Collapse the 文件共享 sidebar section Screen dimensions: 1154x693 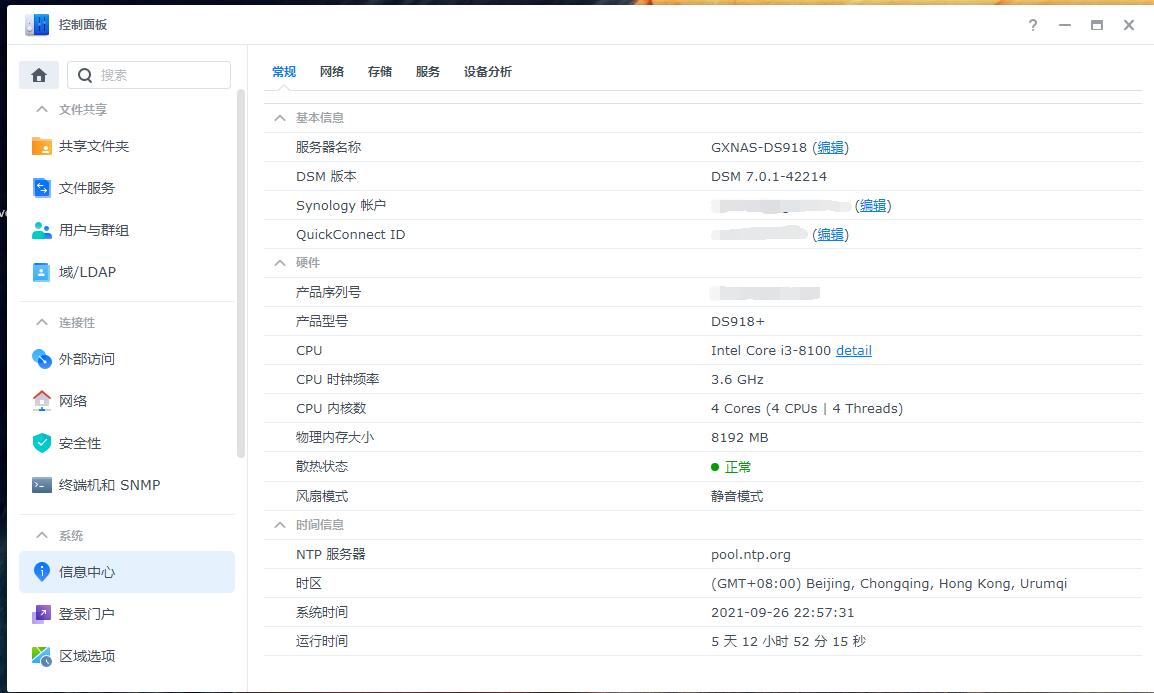coord(42,110)
